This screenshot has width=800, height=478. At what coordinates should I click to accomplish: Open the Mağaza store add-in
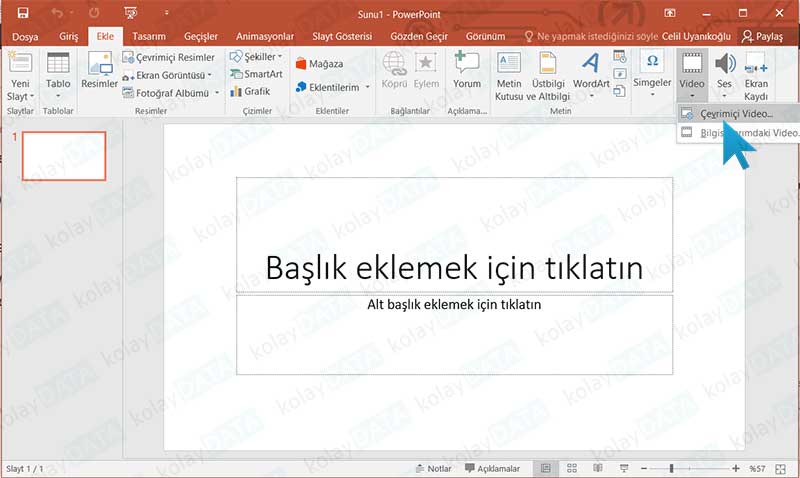pyautogui.click(x=319, y=64)
